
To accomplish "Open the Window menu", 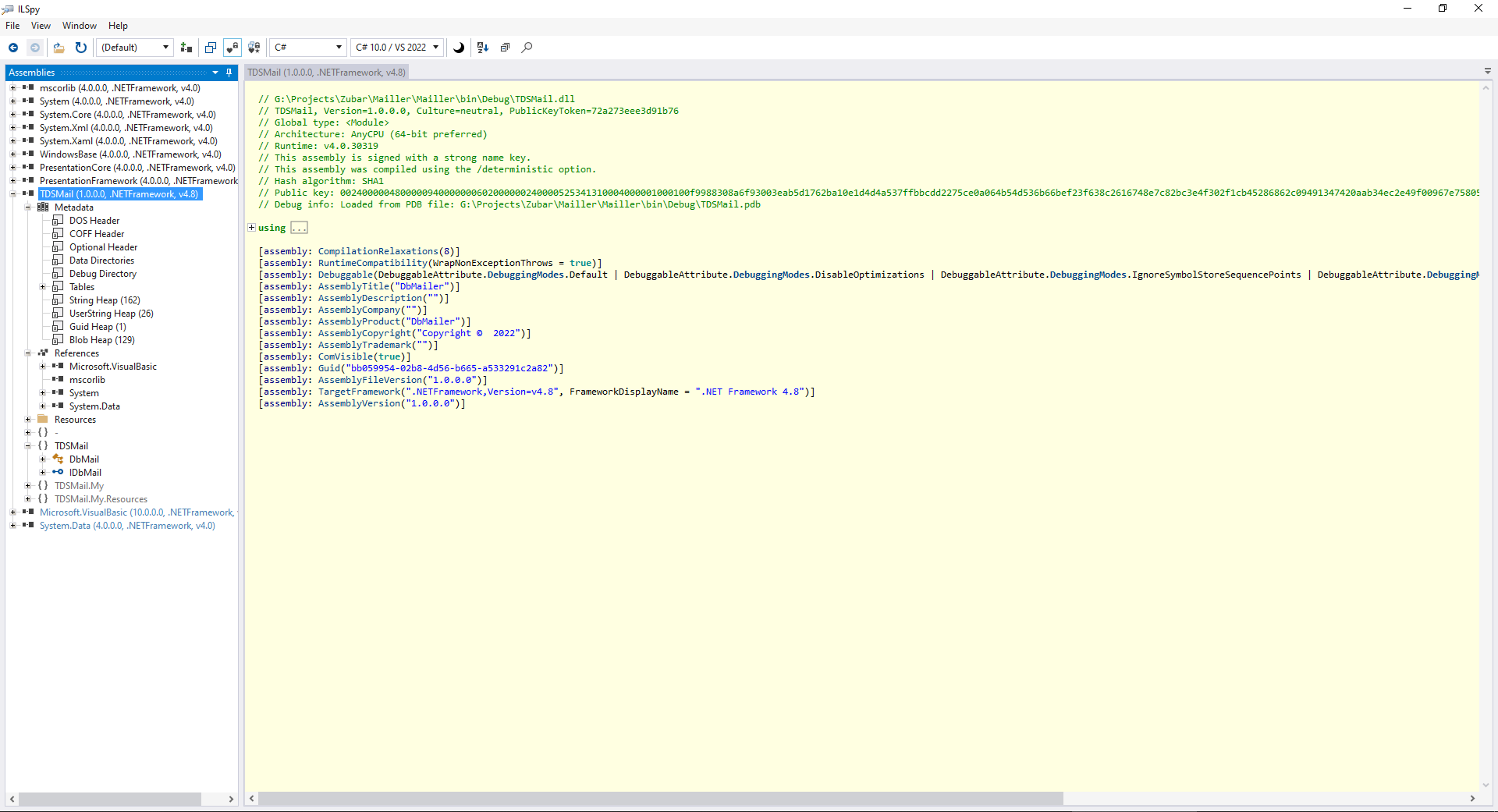I will pos(80,26).
